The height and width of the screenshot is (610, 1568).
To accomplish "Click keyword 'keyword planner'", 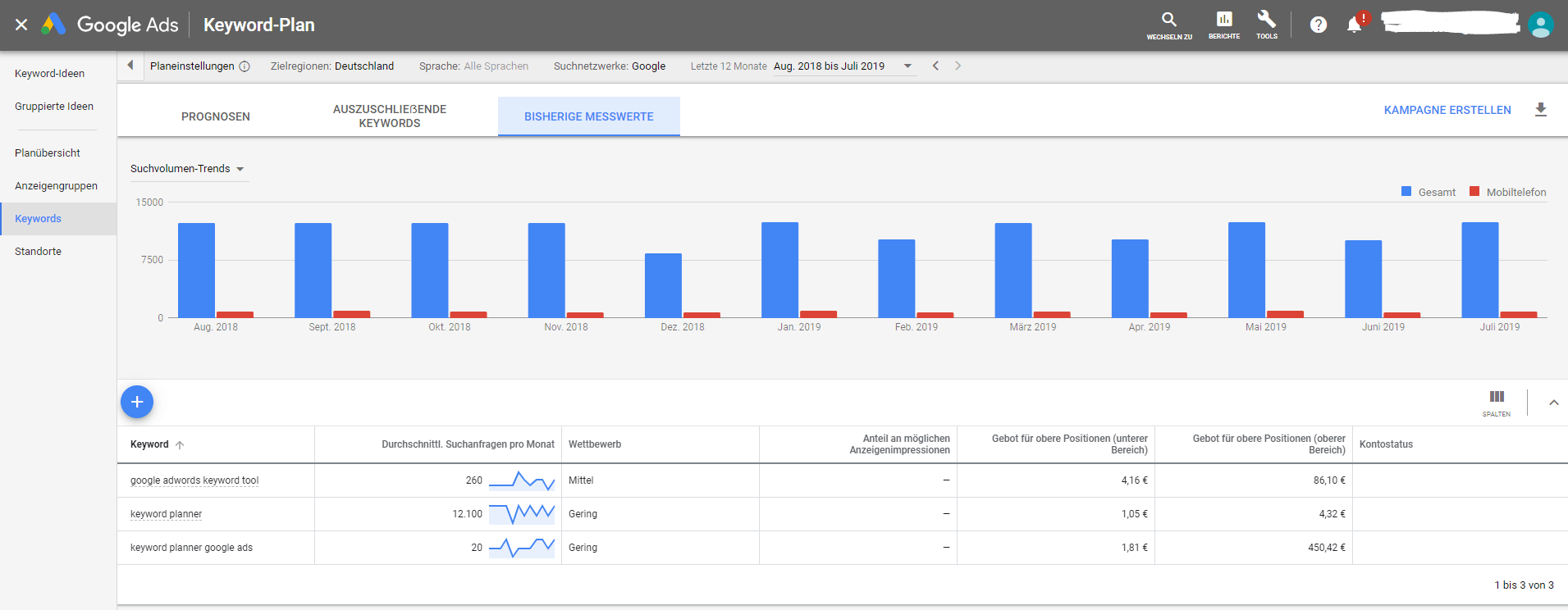I will click(x=166, y=514).
